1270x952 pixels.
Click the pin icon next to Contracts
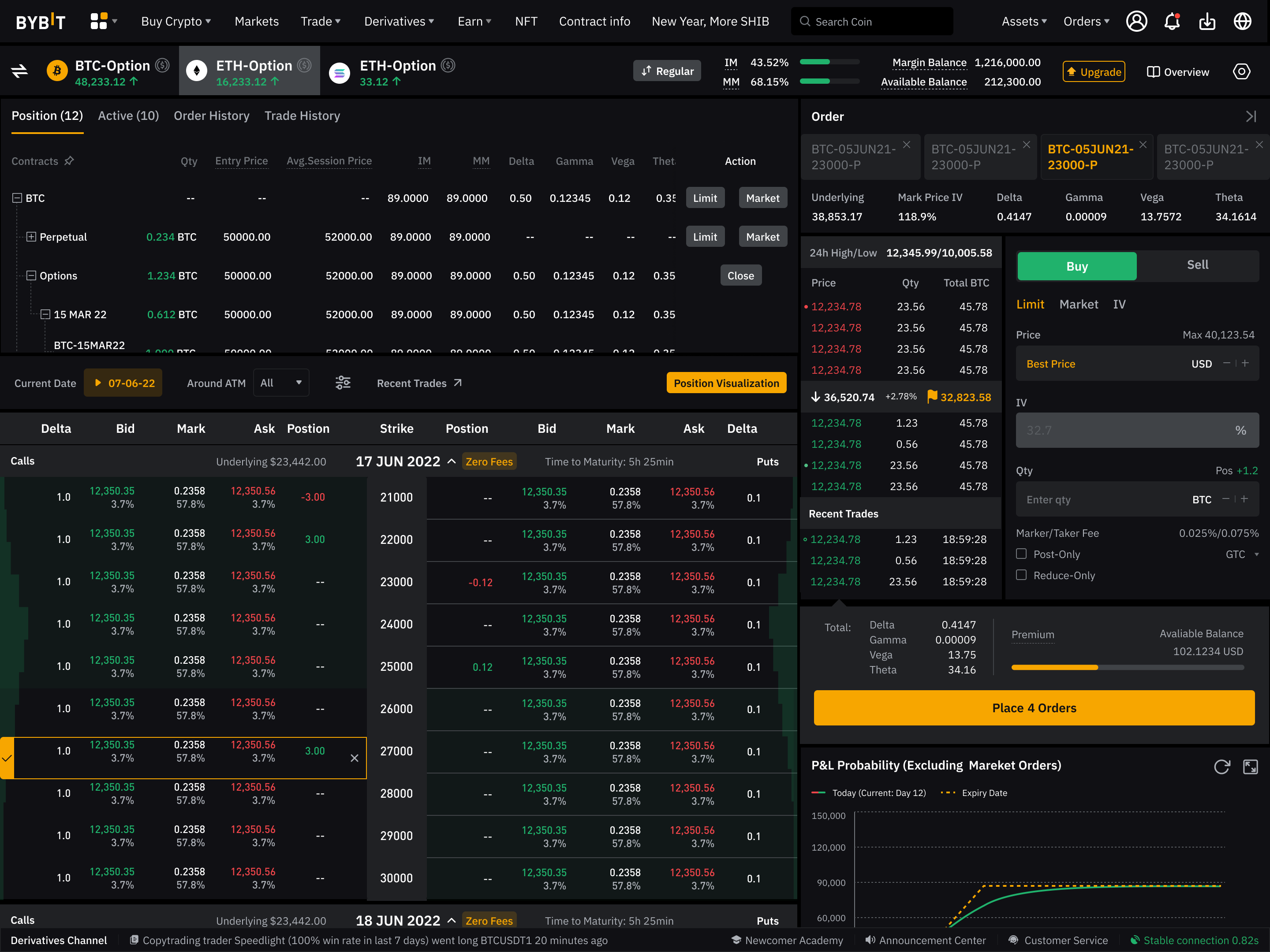(70, 161)
